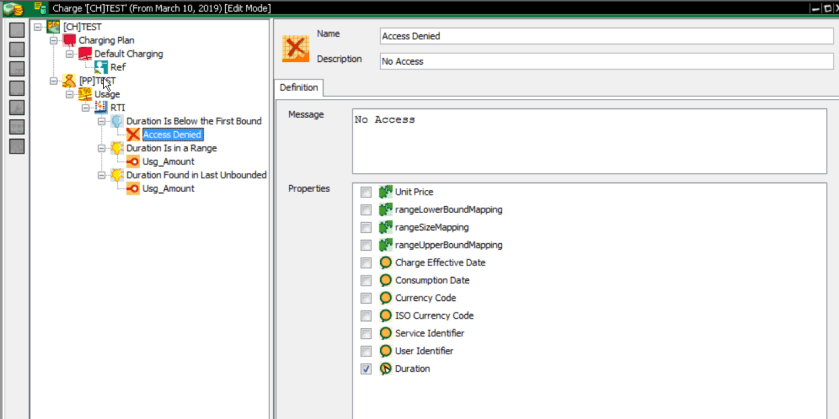
Task: Click the Access Denied red X icon in tree
Action: tap(133, 134)
